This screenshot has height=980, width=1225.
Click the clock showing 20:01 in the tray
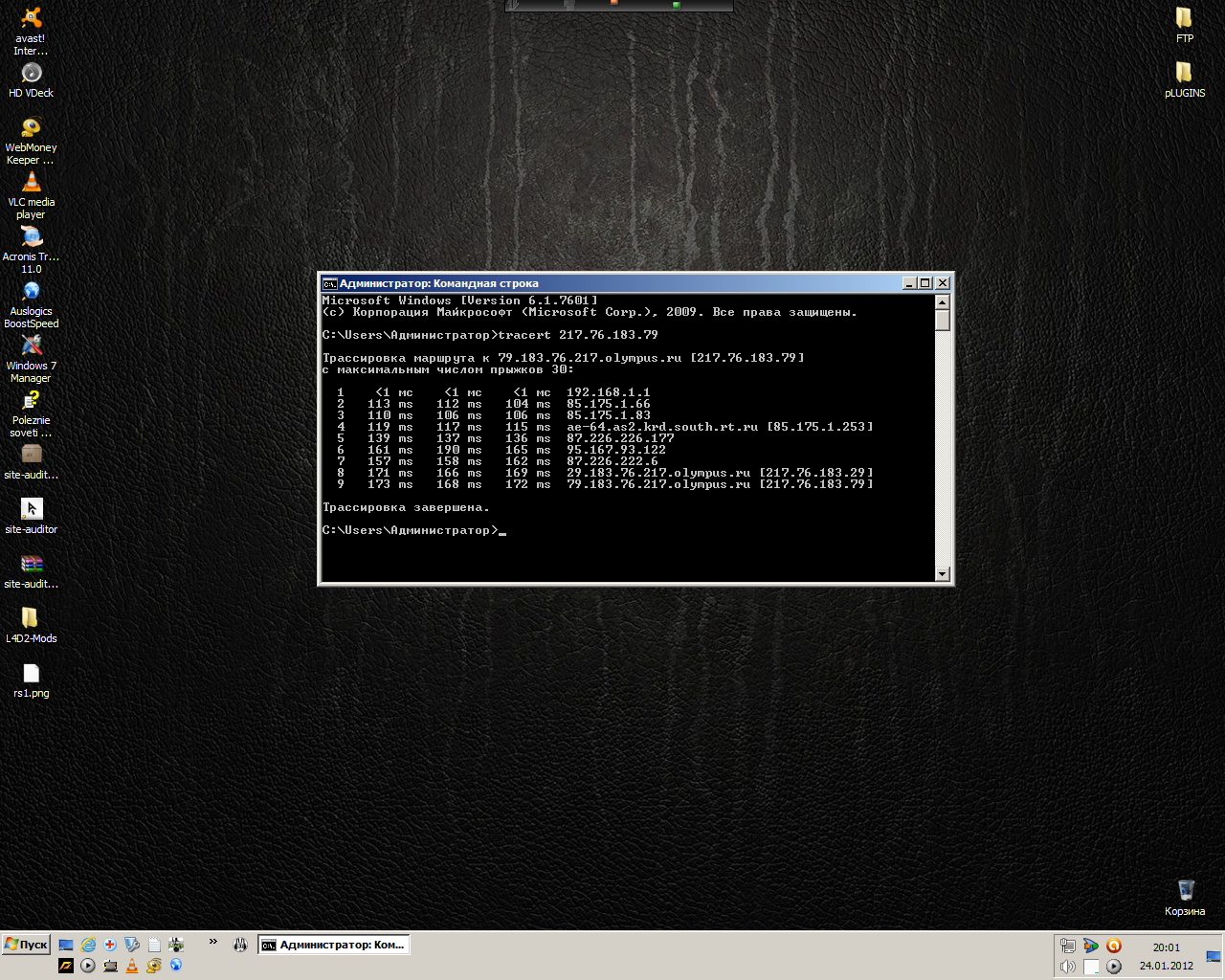1166,947
